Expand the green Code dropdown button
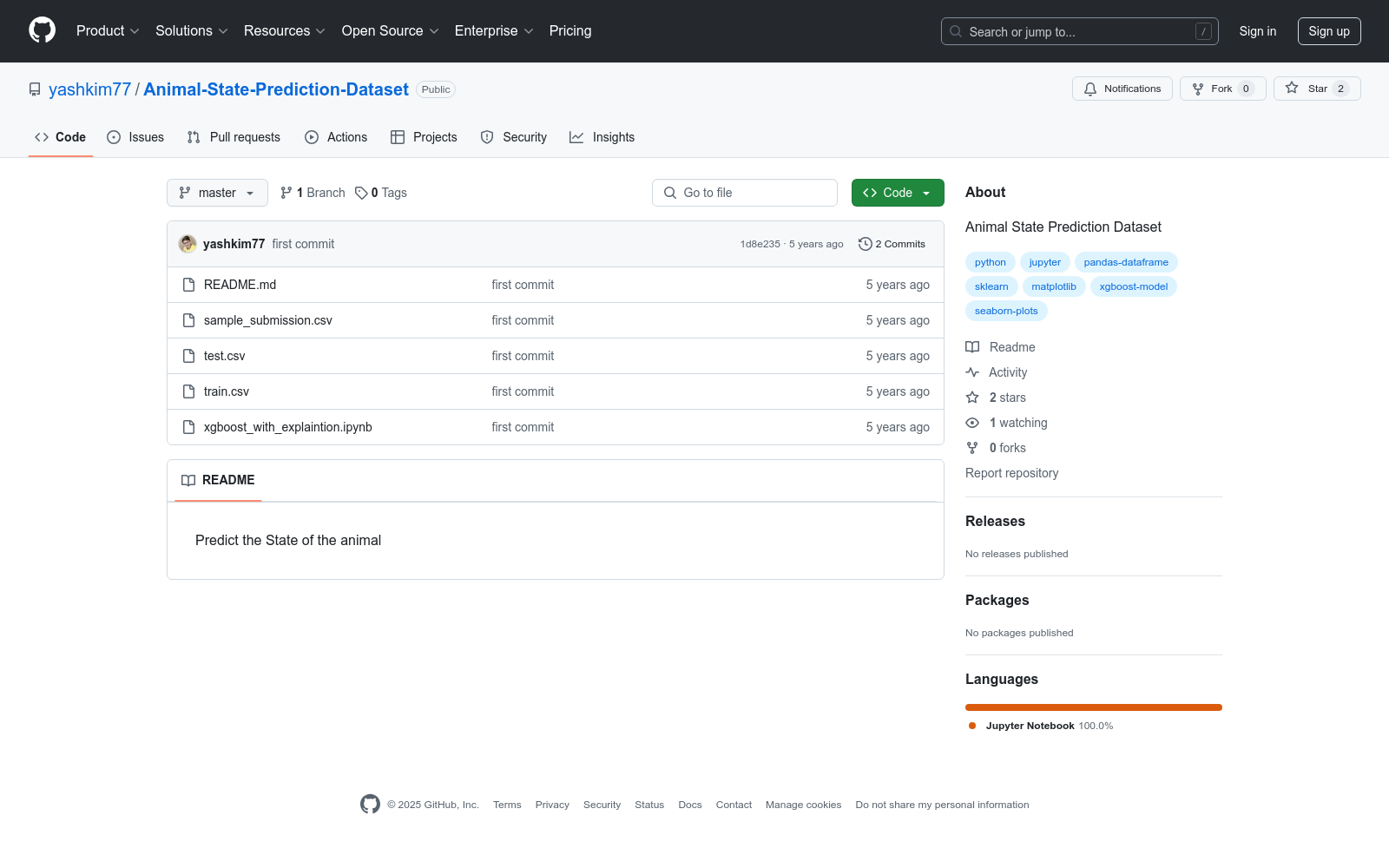The width and height of the screenshot is (1389, 868). click(x=898, y=193)
